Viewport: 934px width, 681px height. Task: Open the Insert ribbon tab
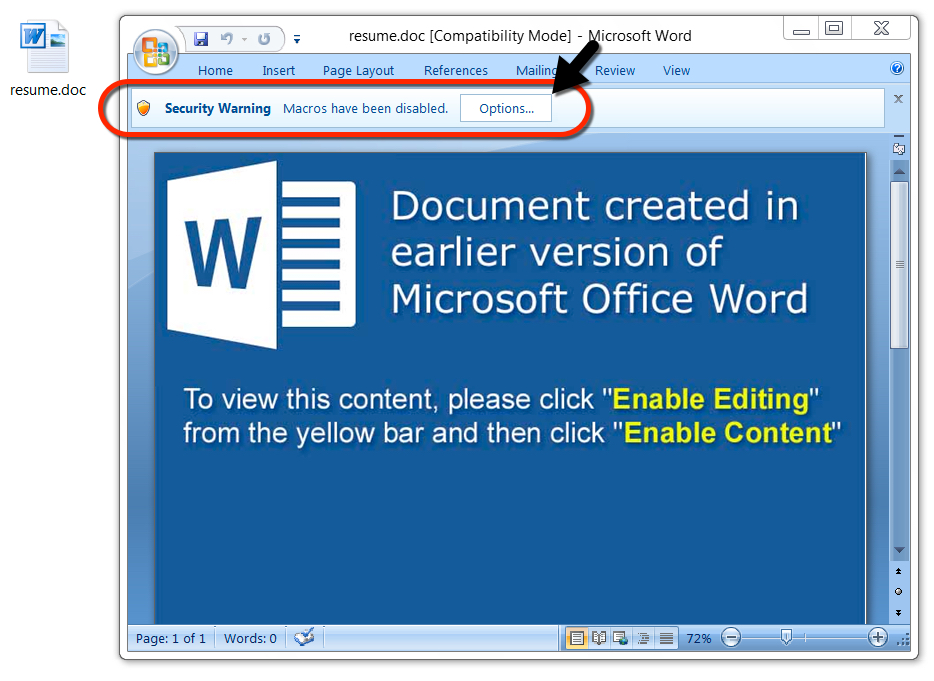278,70
